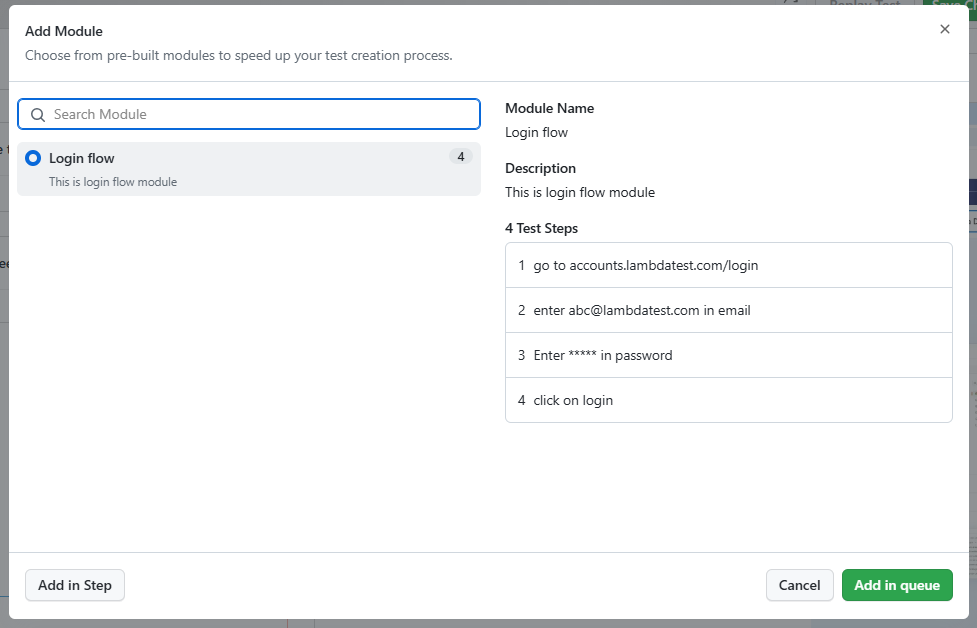Image resolution: width=977 pixels, height=628 pixels.
Task: Click the Description heading in details pane
Action: tap(540, 168)
